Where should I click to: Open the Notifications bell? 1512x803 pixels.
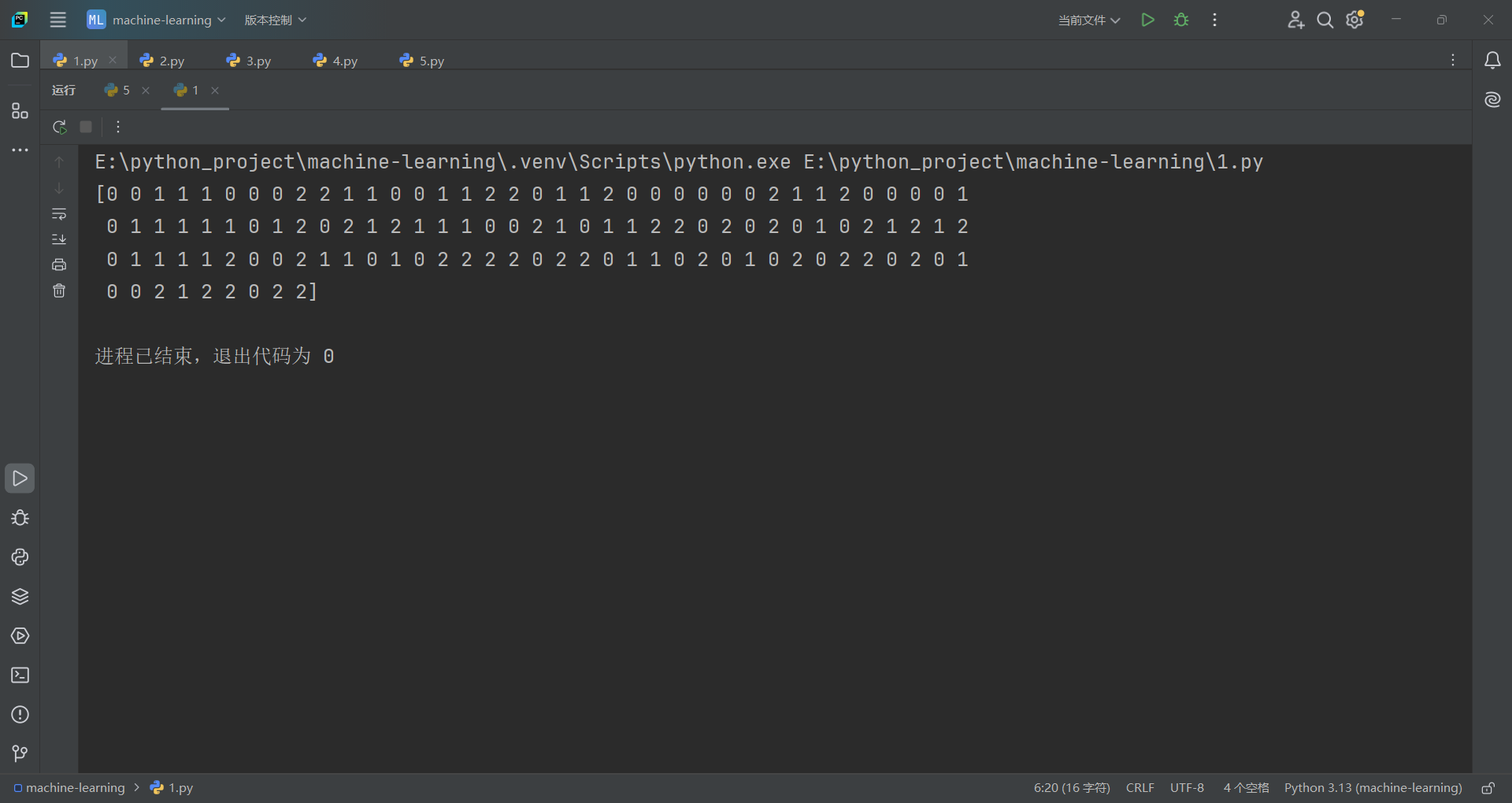1492,61
